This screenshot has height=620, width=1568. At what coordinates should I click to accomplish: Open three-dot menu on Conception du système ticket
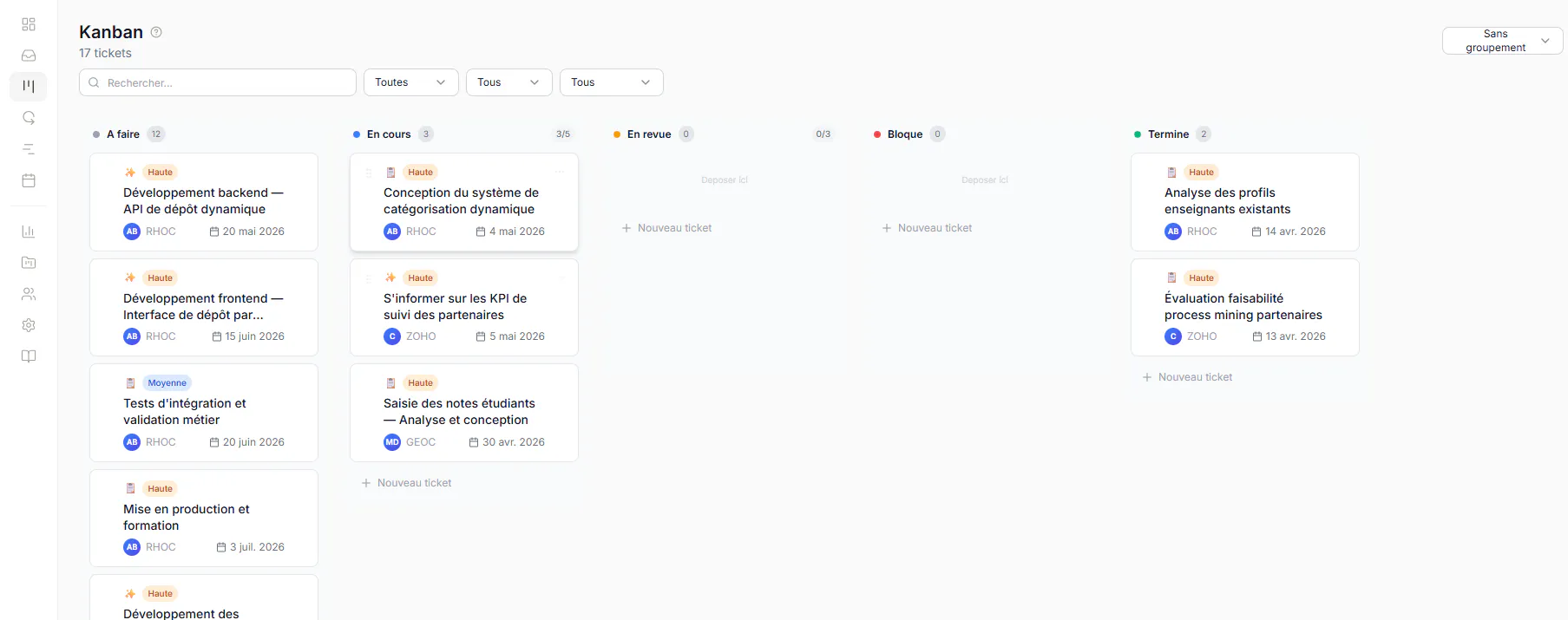point(561,172)
